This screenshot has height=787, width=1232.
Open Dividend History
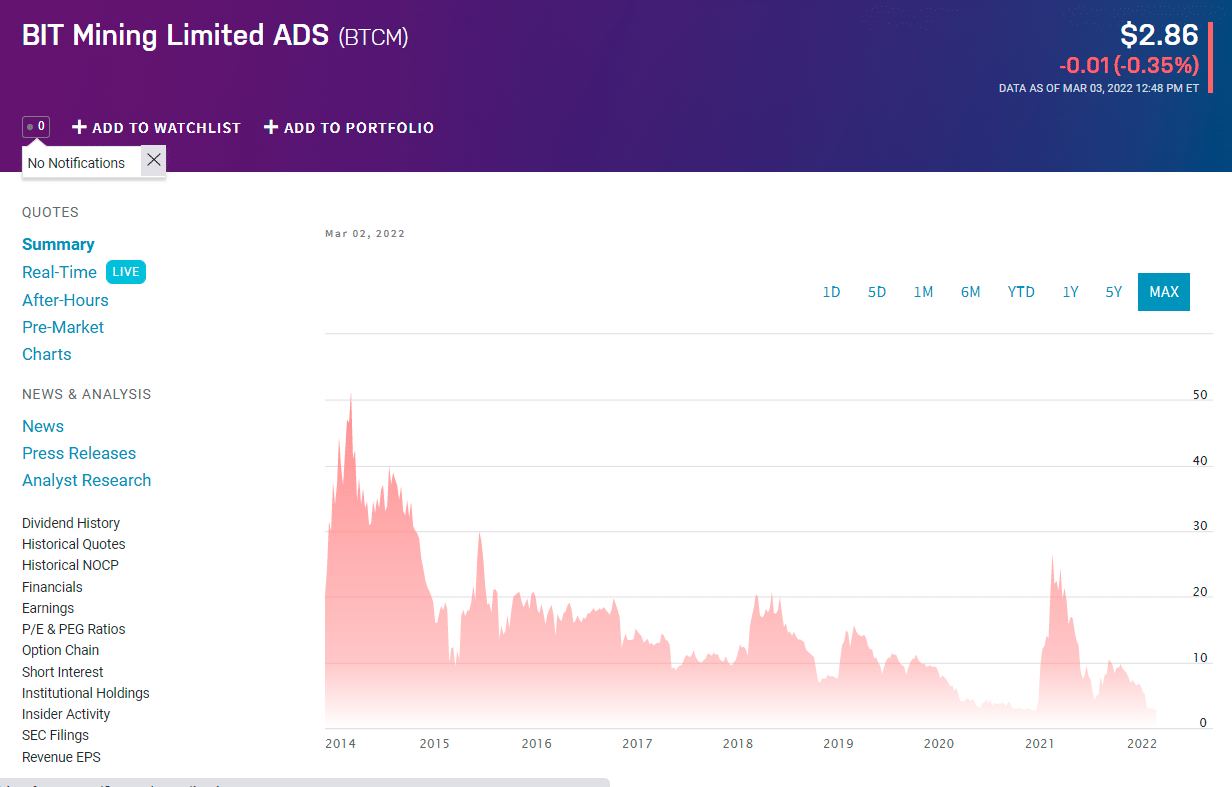point(71,523)
